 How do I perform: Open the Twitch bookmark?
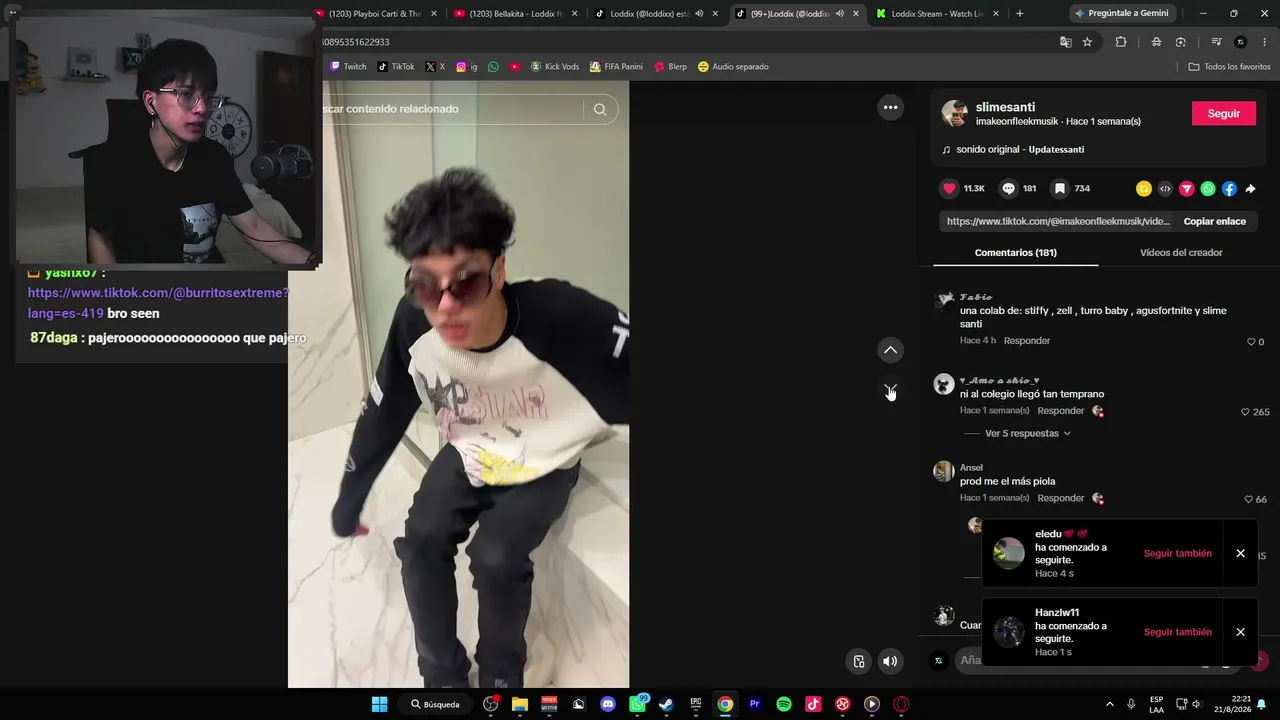click(x=348, y=67)
